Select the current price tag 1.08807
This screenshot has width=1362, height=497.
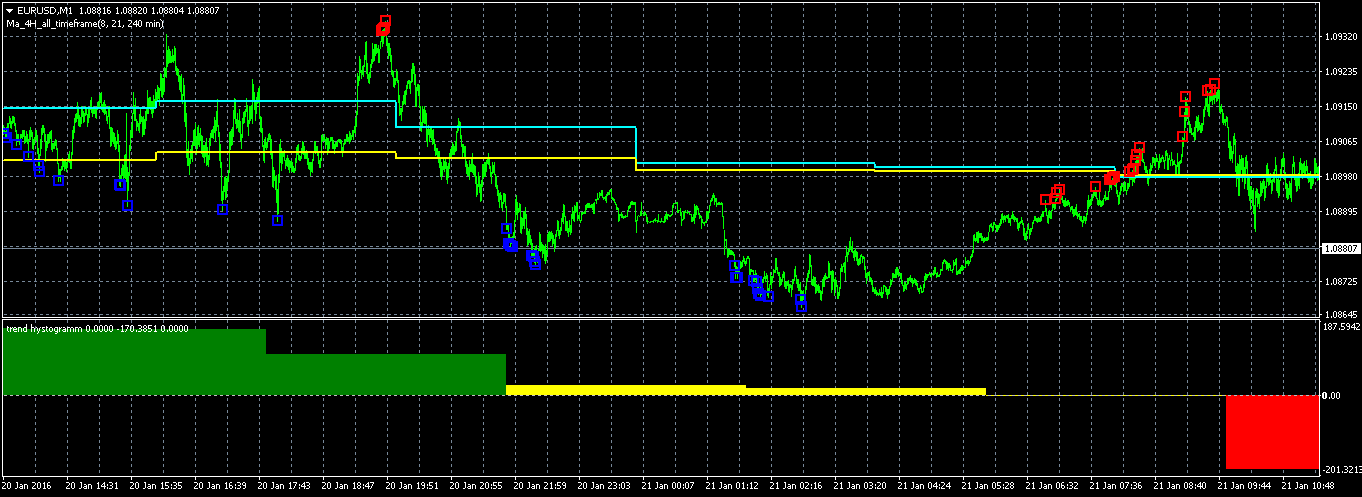point(1340,248)
